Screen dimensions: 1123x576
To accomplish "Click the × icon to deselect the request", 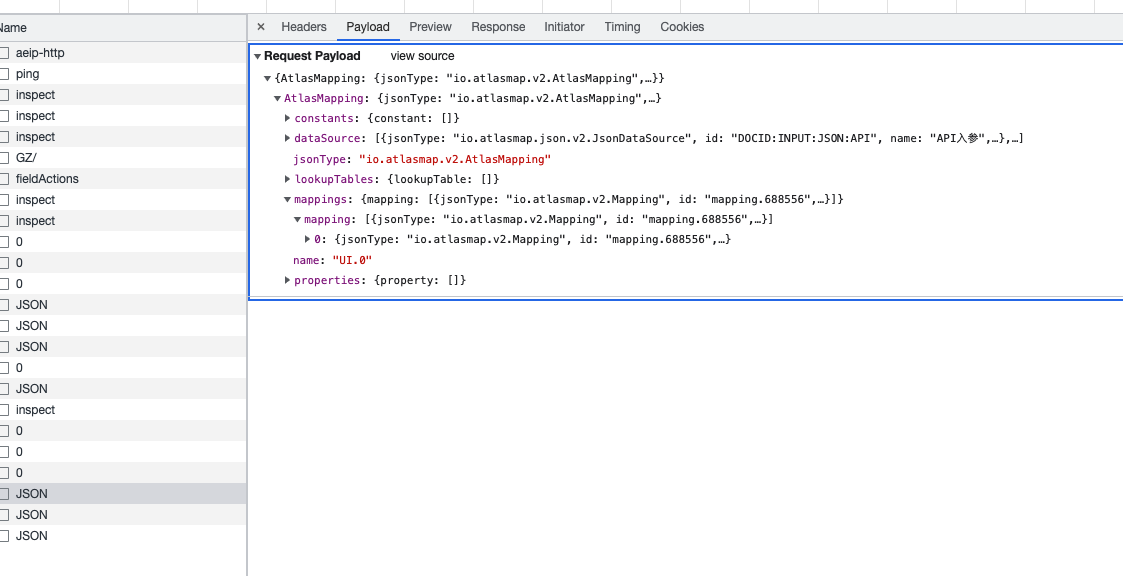I will point(263,27).
